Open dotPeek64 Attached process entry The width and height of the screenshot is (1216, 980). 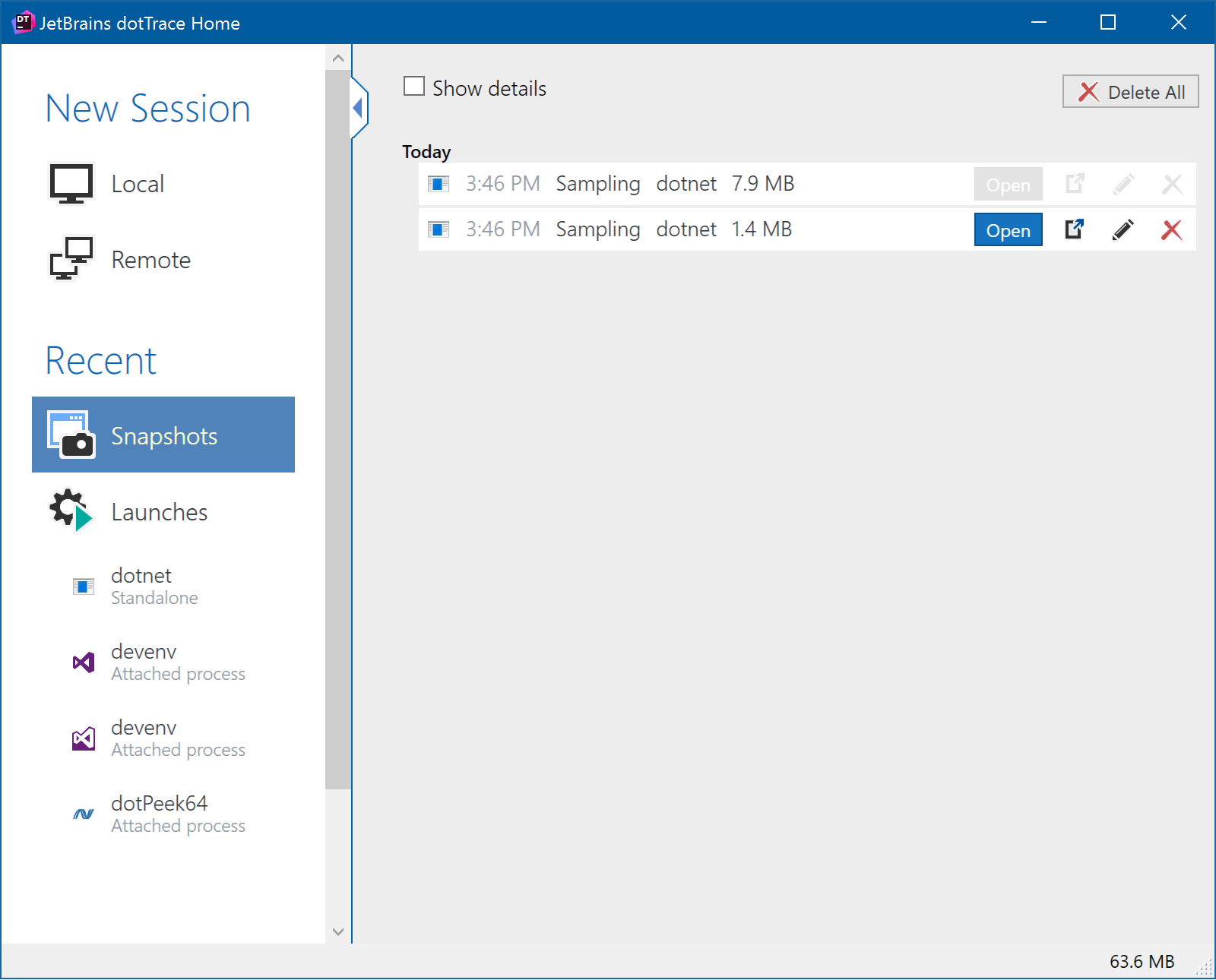(163, 814)
